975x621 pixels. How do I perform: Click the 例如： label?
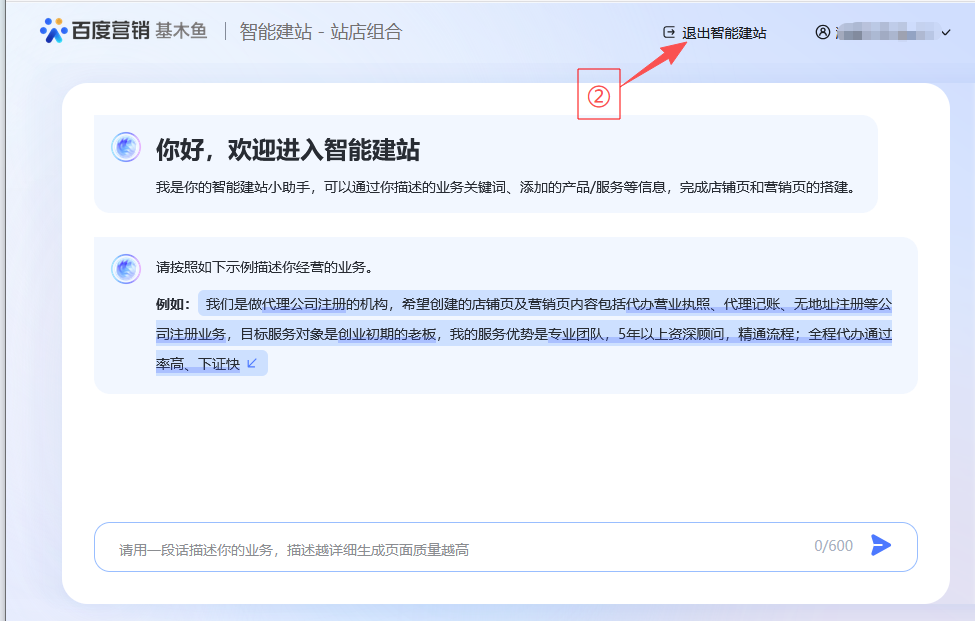pyautogui.click(x=173, y=304)
